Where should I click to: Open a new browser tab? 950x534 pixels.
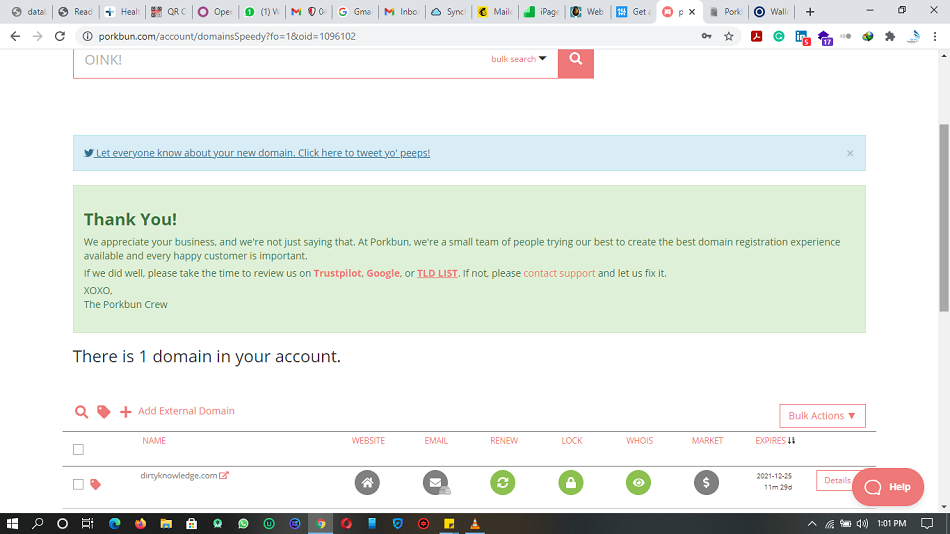810,12
